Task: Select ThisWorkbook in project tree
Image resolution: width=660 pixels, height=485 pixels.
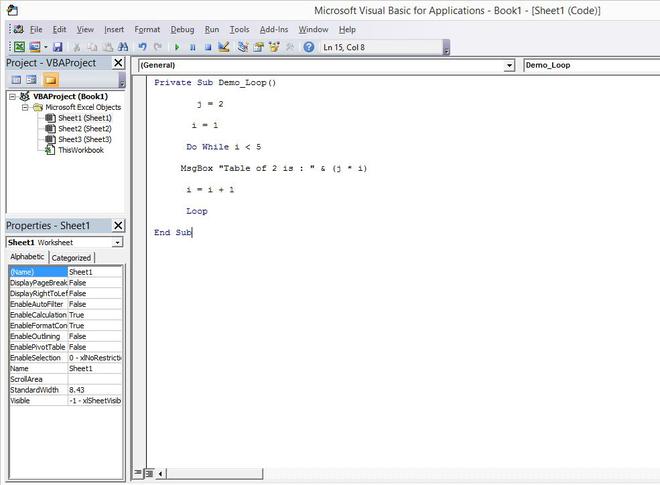Action: (81, 150)
